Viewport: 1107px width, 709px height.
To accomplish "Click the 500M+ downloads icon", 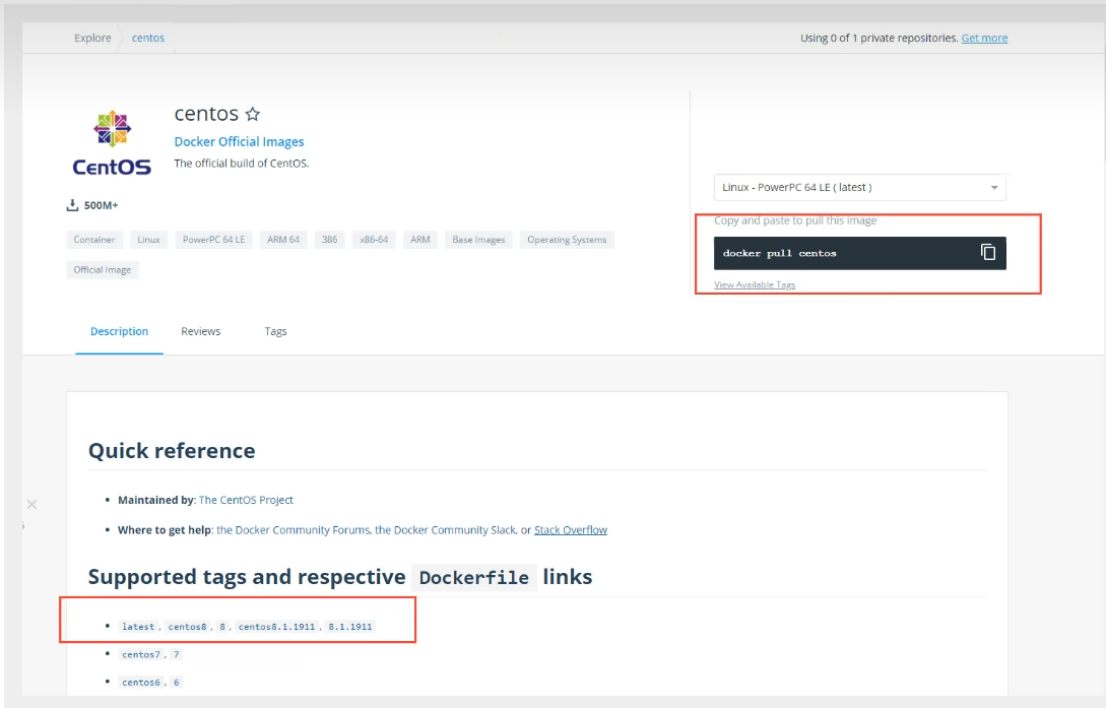I will point(72,205).
